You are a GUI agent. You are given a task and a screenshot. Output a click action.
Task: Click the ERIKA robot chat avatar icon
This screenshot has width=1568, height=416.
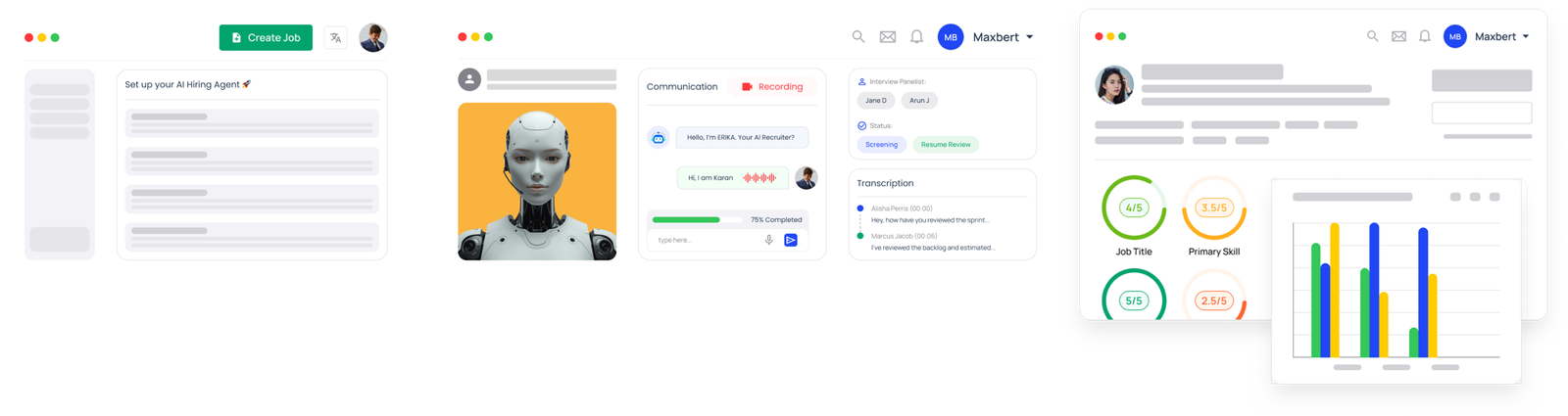tap(659, 138)
